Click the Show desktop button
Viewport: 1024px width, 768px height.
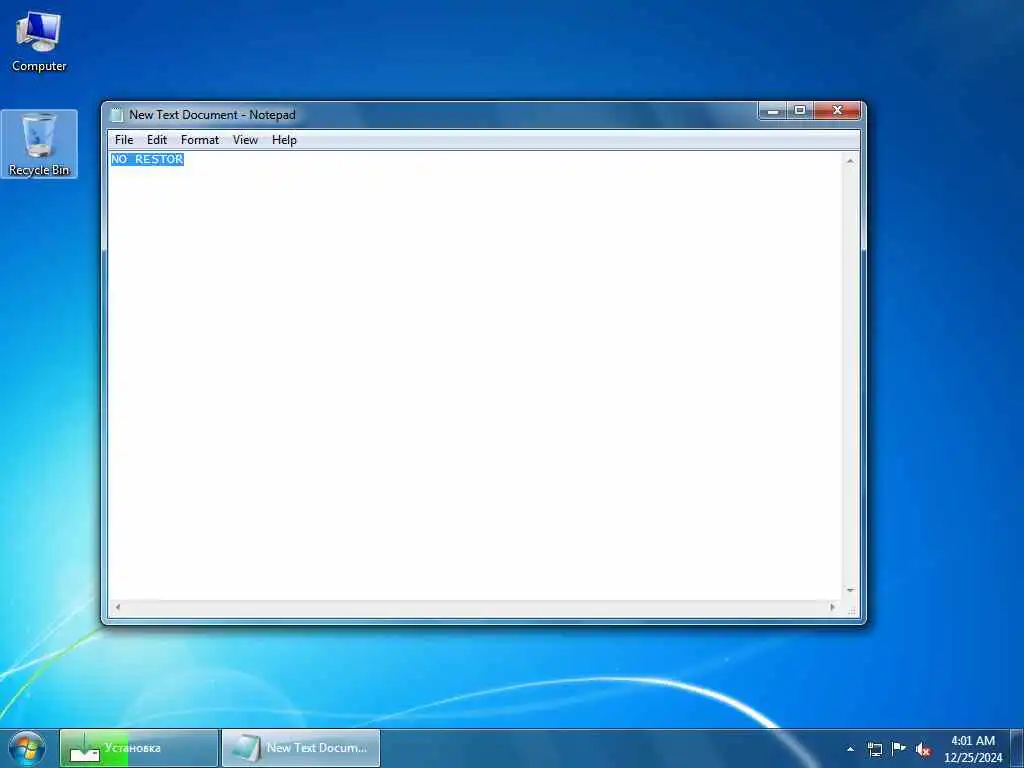click(1017, 748)
